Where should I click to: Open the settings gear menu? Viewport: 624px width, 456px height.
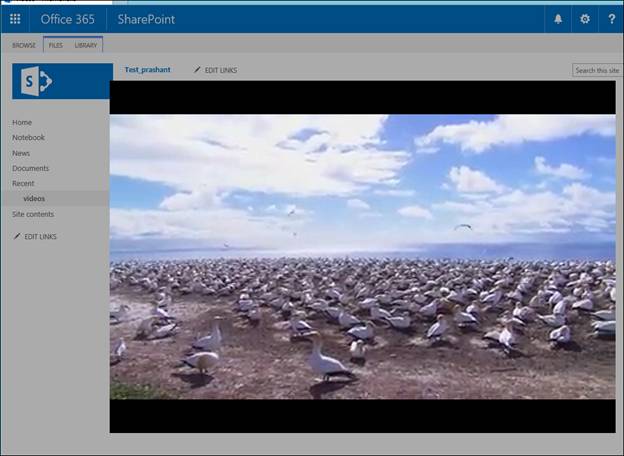[585, 19]
